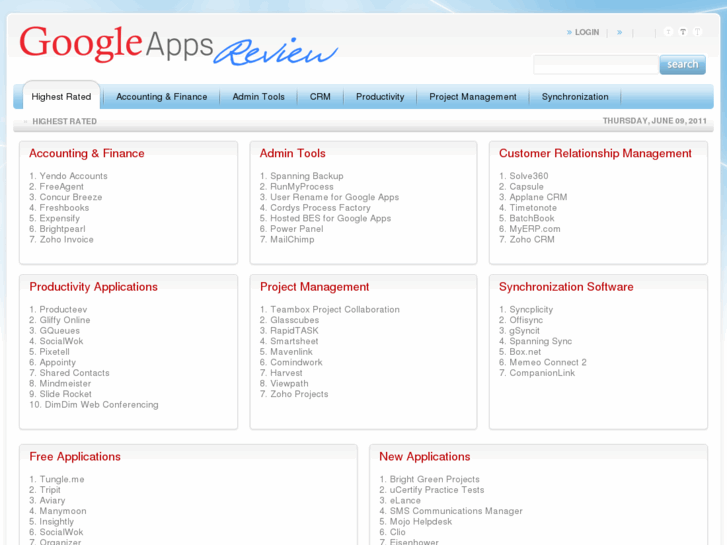The width and height of the screenshot is (727, 545).
Task: Open the Accounting & Finance heading
Action: tap(87, 153)
